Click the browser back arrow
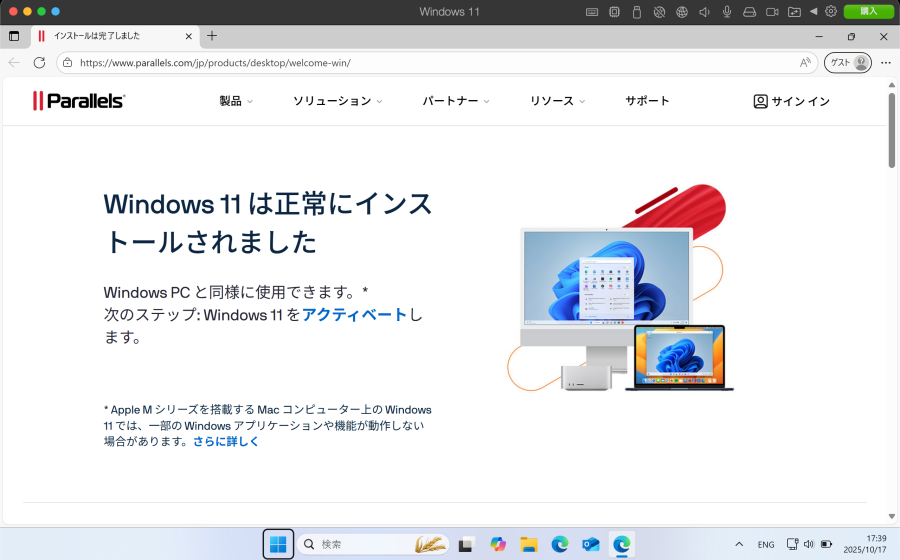The width and height of the screenshot is (900, 560). coord(14,63)
